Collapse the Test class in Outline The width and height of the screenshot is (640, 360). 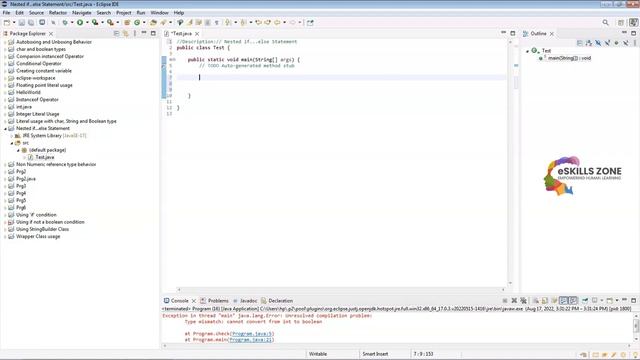point(527,51)
